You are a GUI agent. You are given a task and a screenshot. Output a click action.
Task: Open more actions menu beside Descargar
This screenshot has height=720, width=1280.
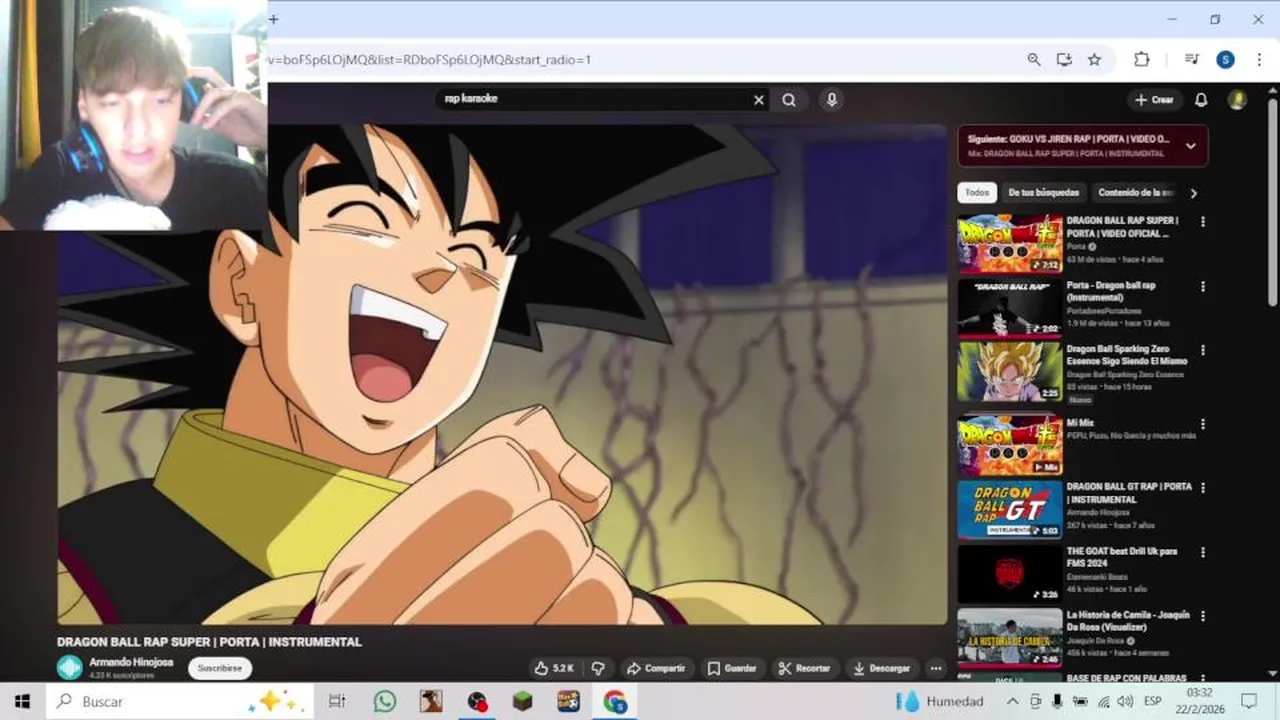pyautogui.click(x=936, y=668)
